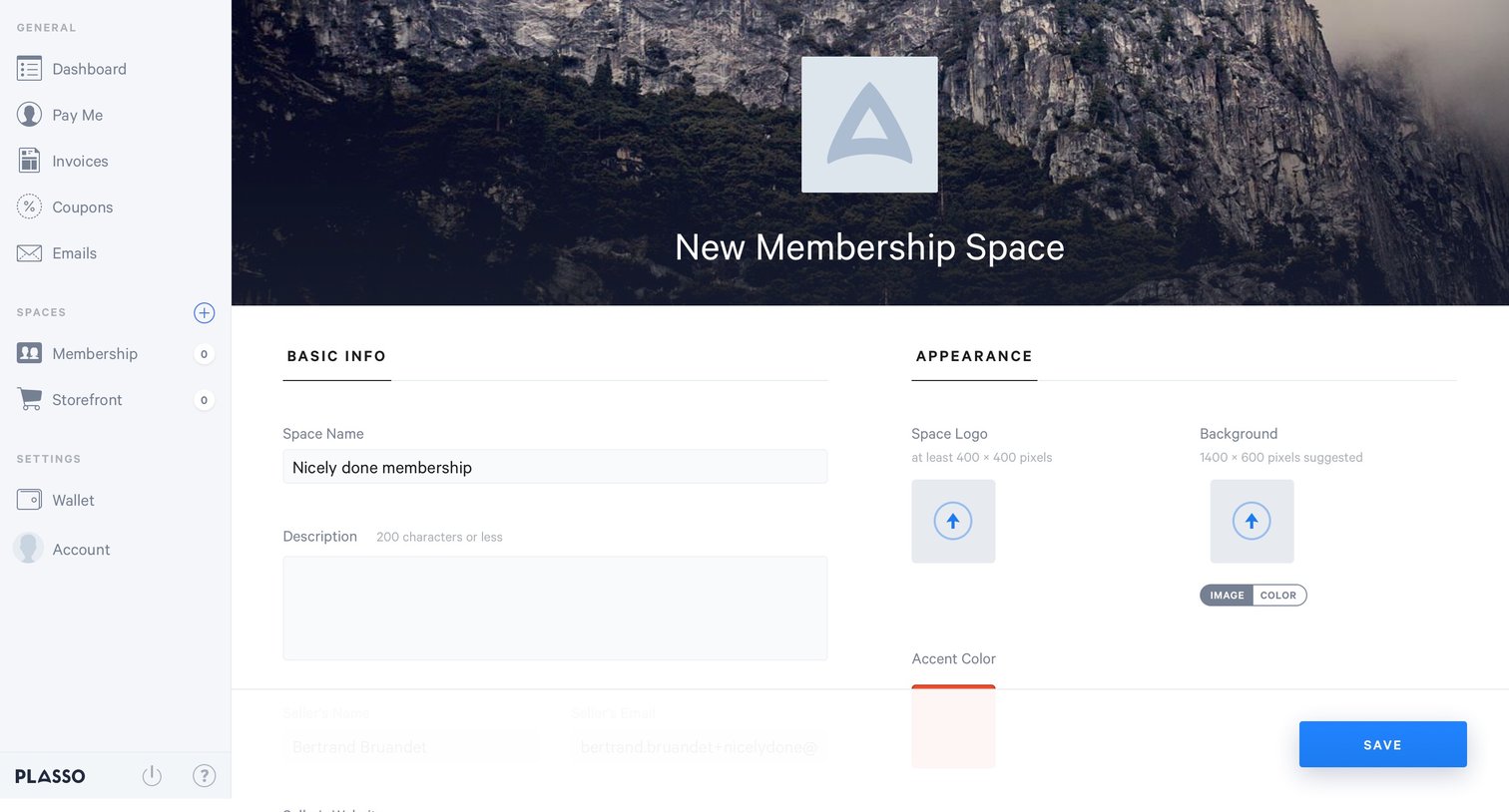Click the space logo placeholder in banner

(869, 125)
